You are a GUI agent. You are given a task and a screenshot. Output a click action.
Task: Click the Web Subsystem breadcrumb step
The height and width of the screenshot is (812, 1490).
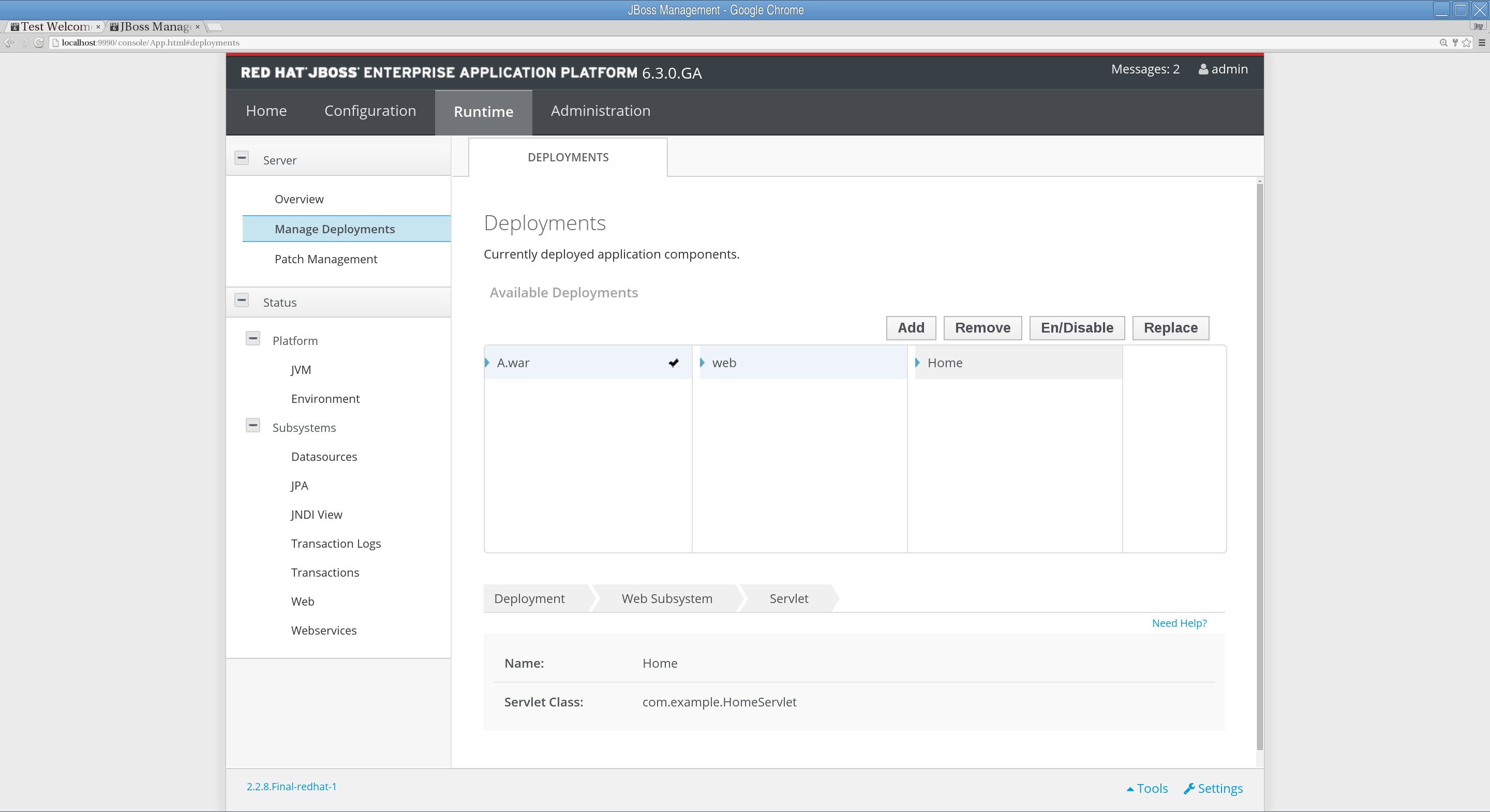pyautogui.click(x=667, y=598)
